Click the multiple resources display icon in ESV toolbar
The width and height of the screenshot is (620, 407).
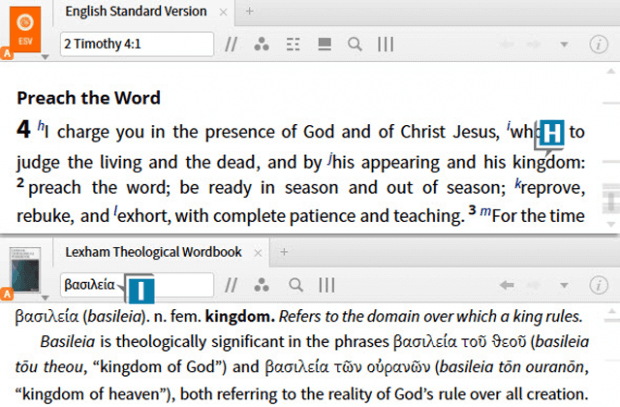(x=325, y=44)
